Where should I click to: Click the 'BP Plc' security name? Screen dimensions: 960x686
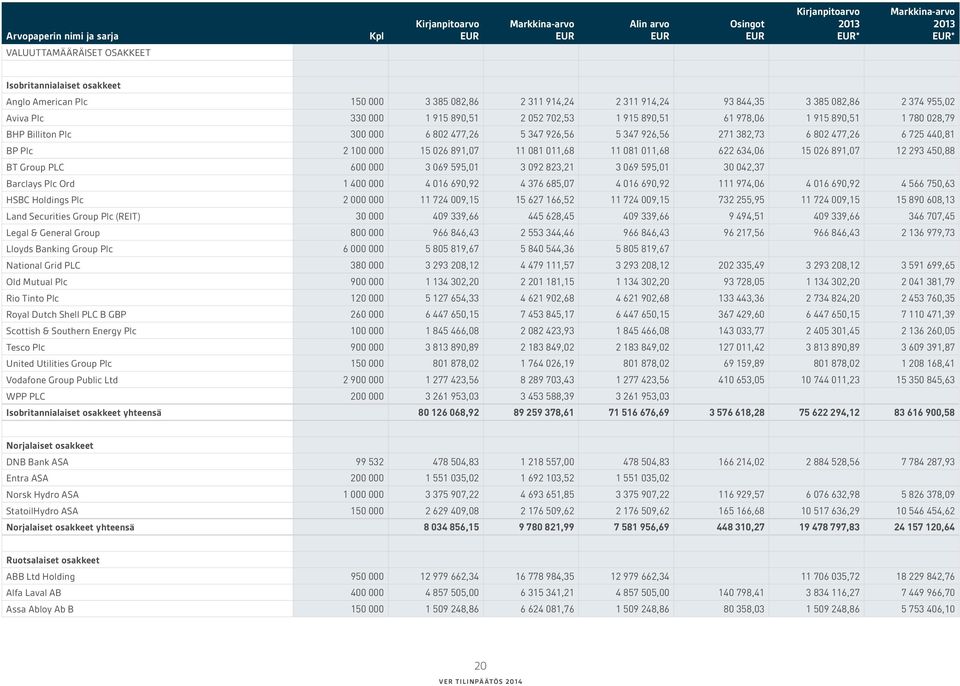pyautogui.click(x=20, y=151)
